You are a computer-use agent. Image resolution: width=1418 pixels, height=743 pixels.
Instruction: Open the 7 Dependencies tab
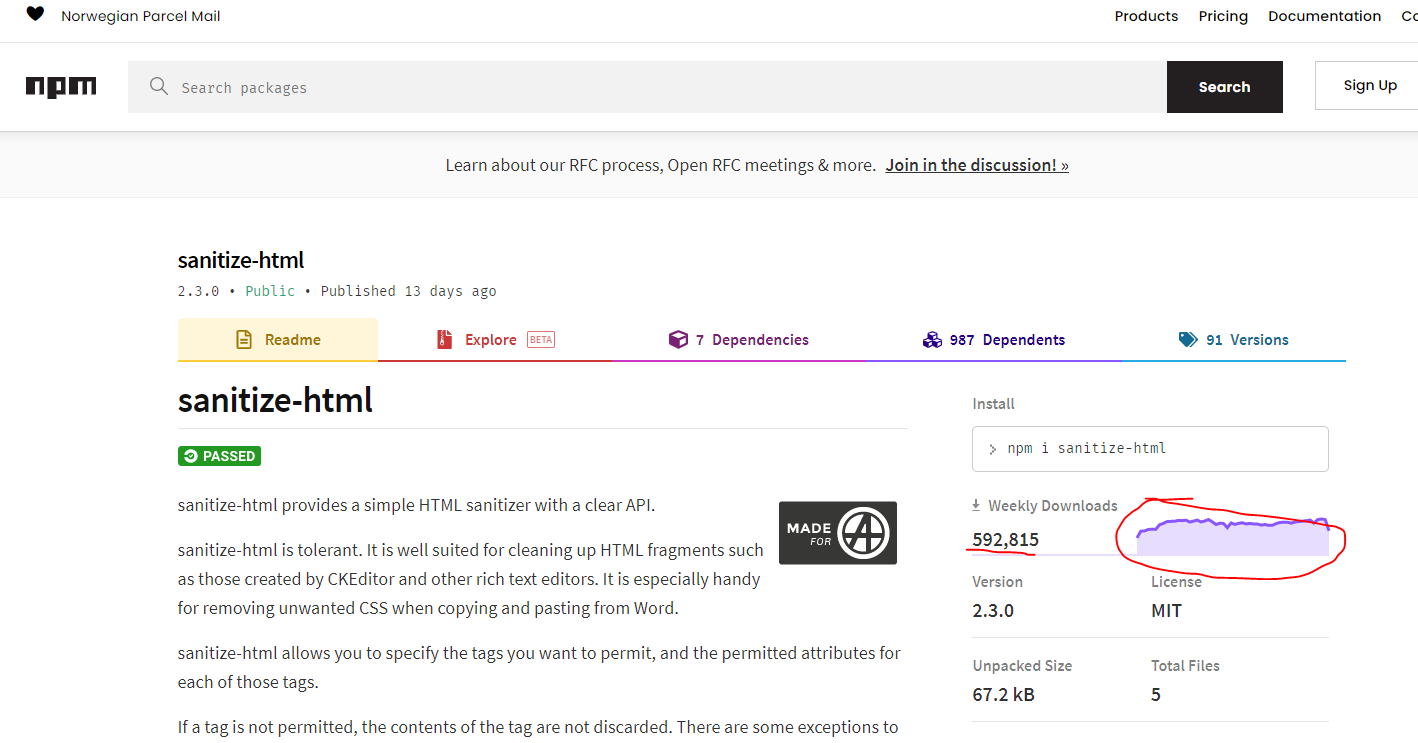click(738, 340)
